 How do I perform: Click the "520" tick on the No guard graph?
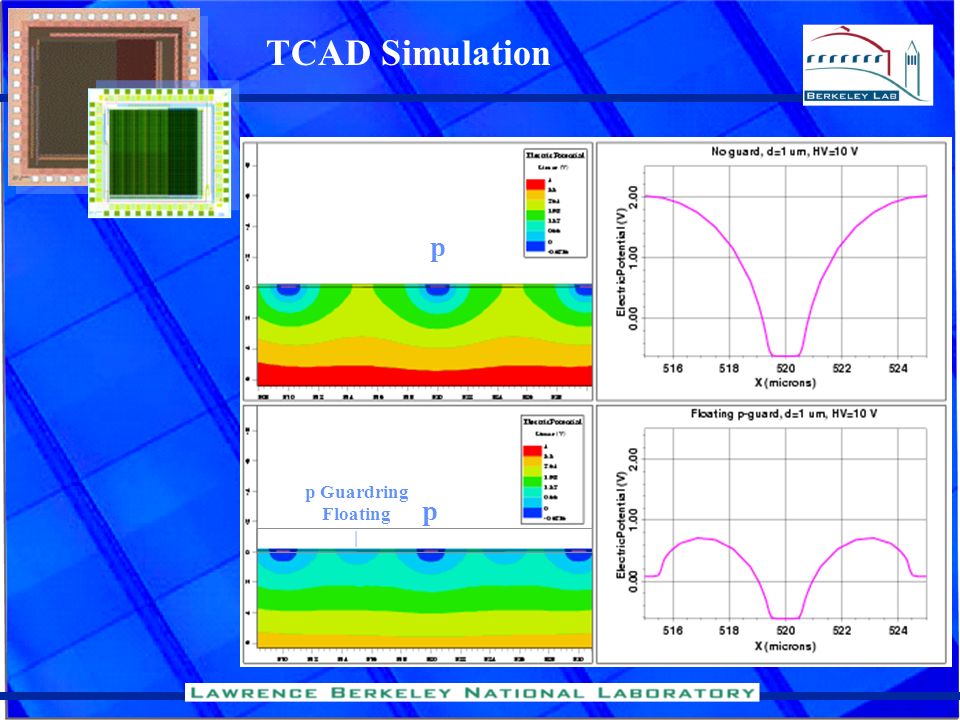786,368
